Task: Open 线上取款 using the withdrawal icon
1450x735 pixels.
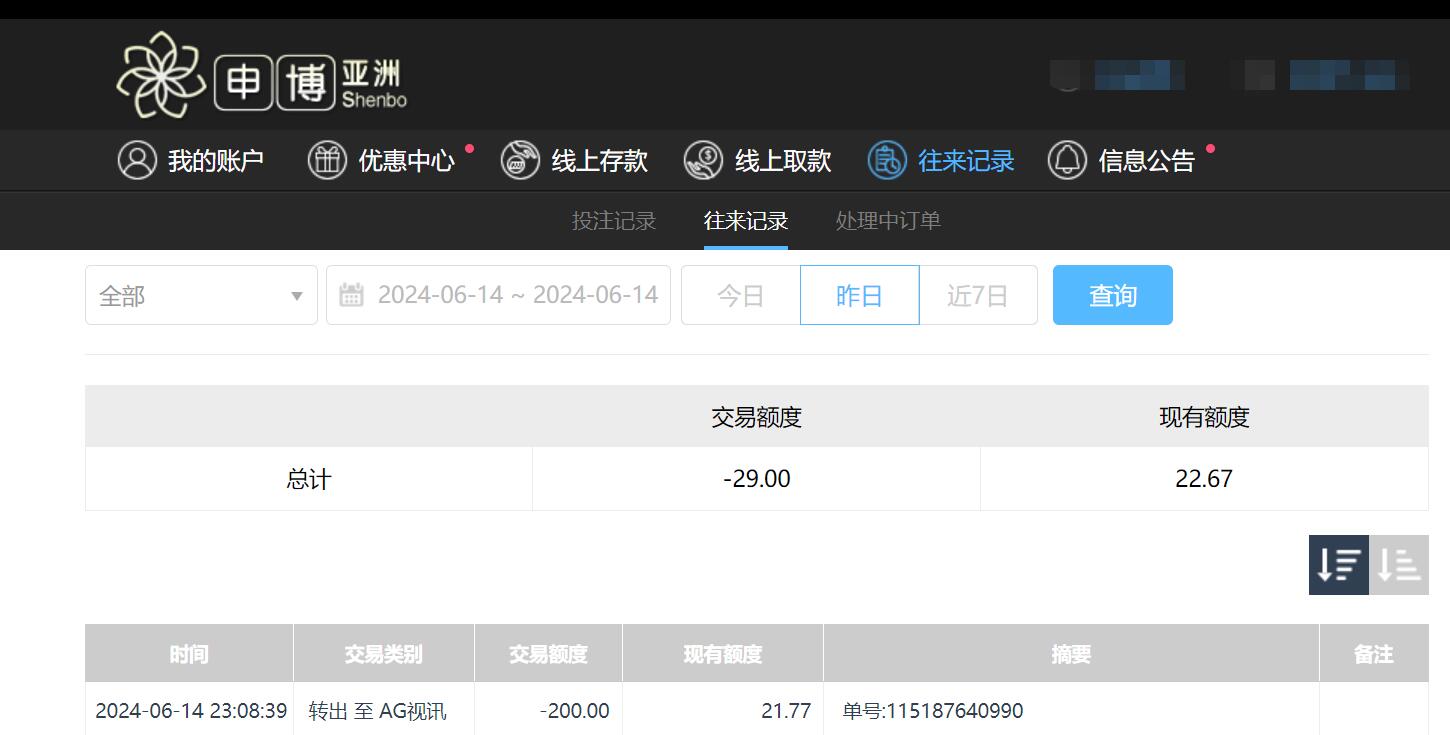Action: [x=703, y=160]
